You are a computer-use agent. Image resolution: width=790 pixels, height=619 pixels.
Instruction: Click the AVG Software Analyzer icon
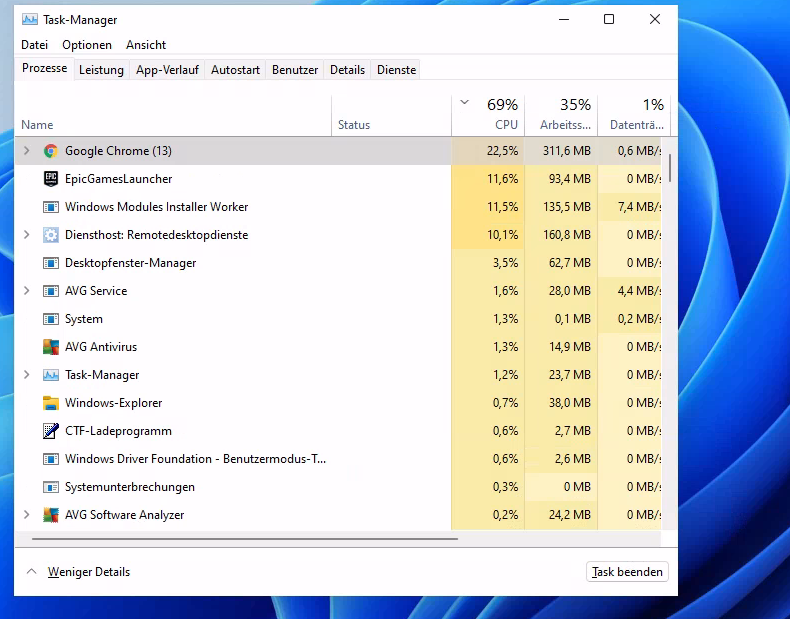(x=50, y=515)
